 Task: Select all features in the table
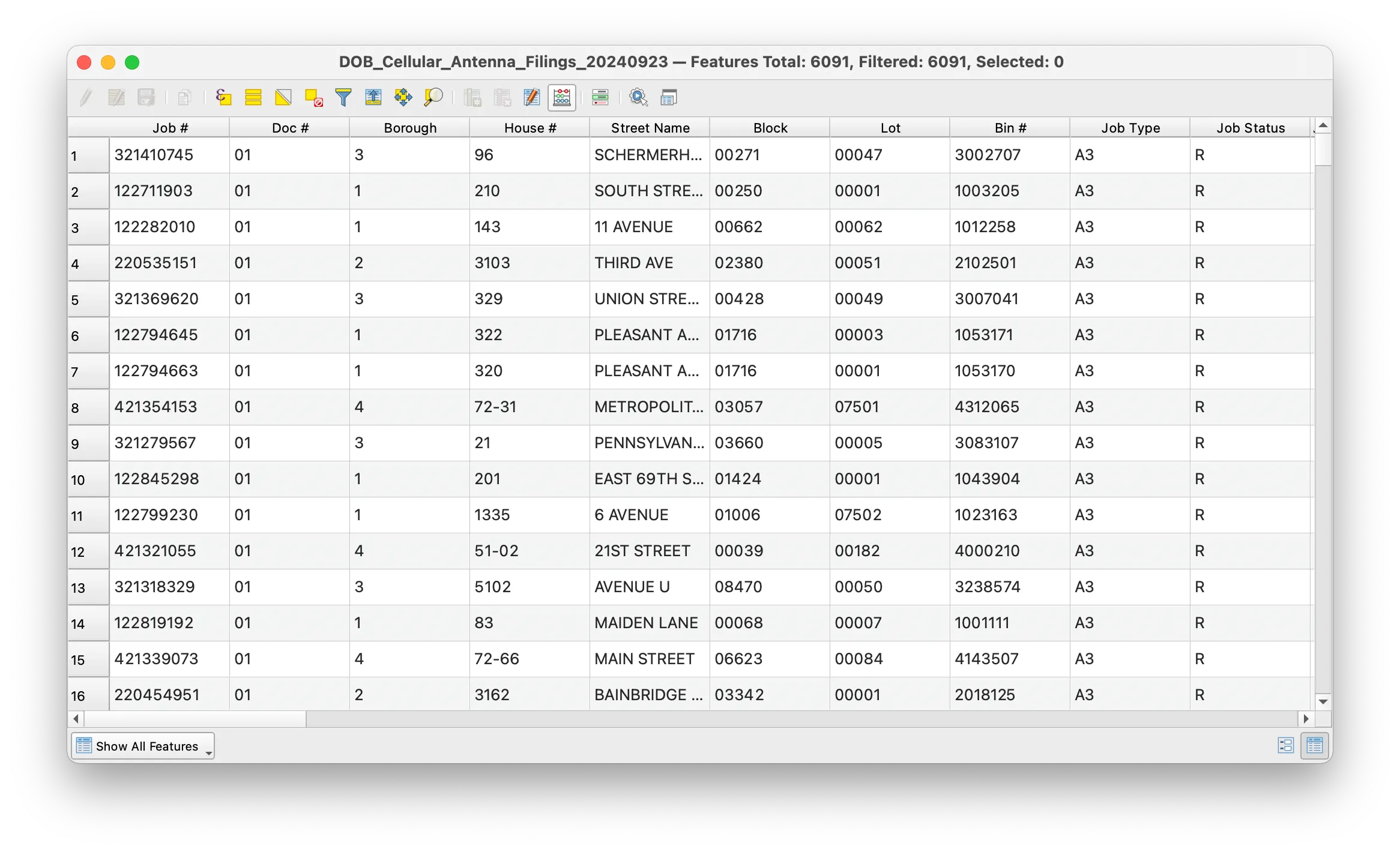(252, 97)
